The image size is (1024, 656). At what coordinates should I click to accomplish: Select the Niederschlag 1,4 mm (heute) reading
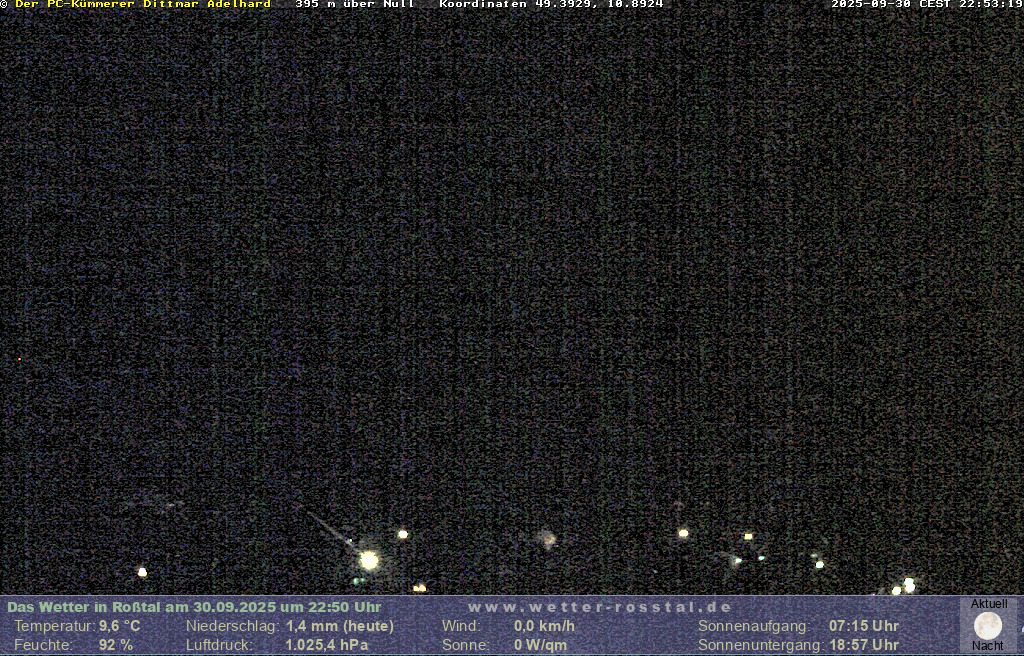point(339,626)
